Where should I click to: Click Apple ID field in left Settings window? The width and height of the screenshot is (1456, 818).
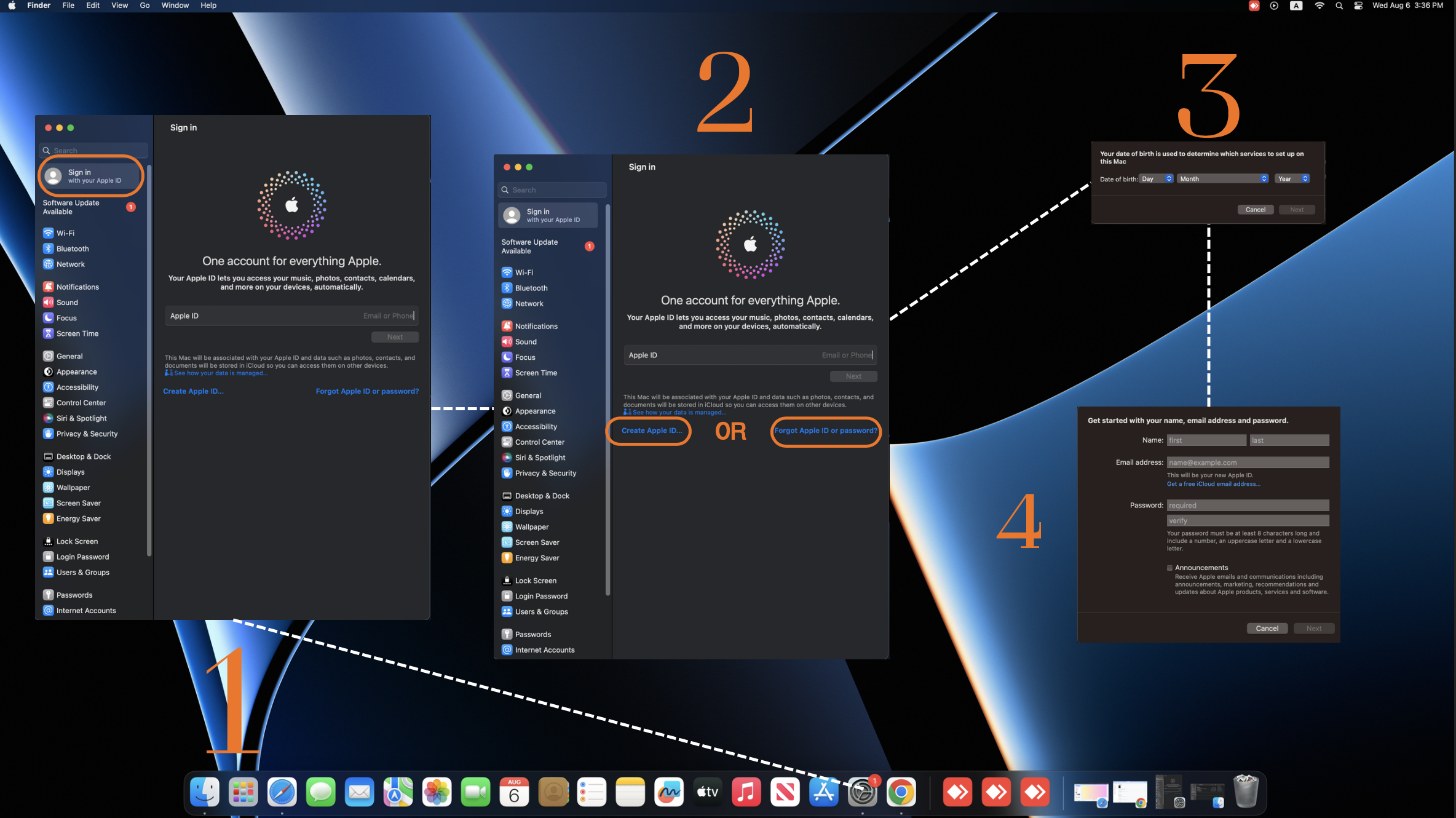(x=291, y=316)
